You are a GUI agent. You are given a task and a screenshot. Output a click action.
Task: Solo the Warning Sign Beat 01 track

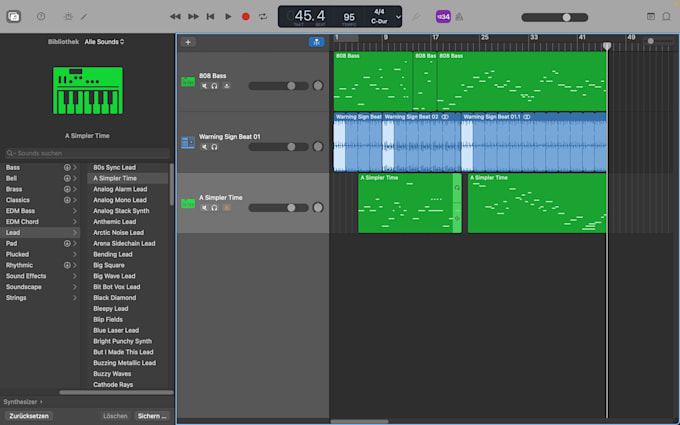(x=214, y=147)
